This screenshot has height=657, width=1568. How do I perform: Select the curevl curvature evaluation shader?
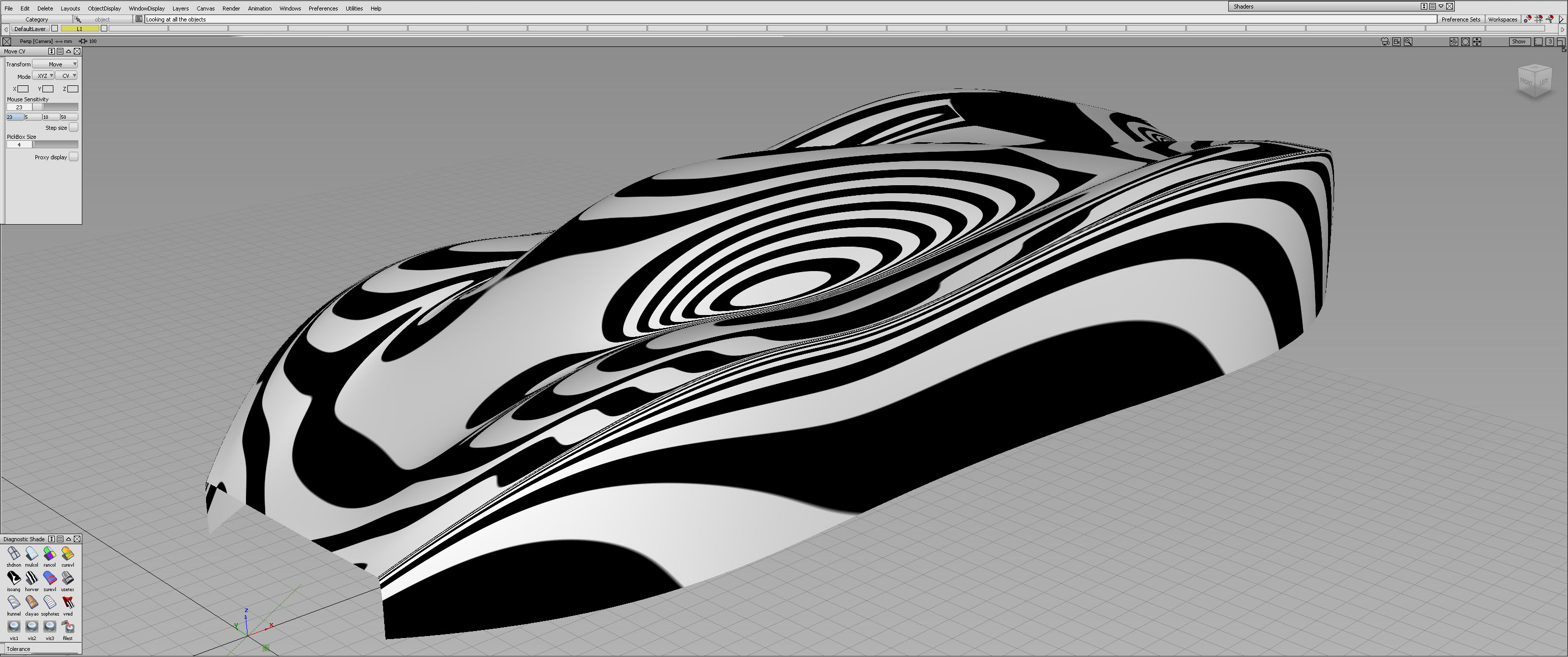tap(67, 554)
